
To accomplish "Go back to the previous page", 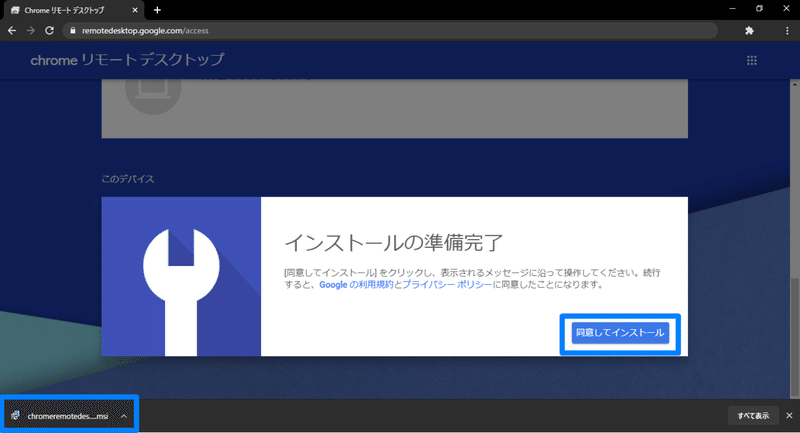I will tap(12, 31).
